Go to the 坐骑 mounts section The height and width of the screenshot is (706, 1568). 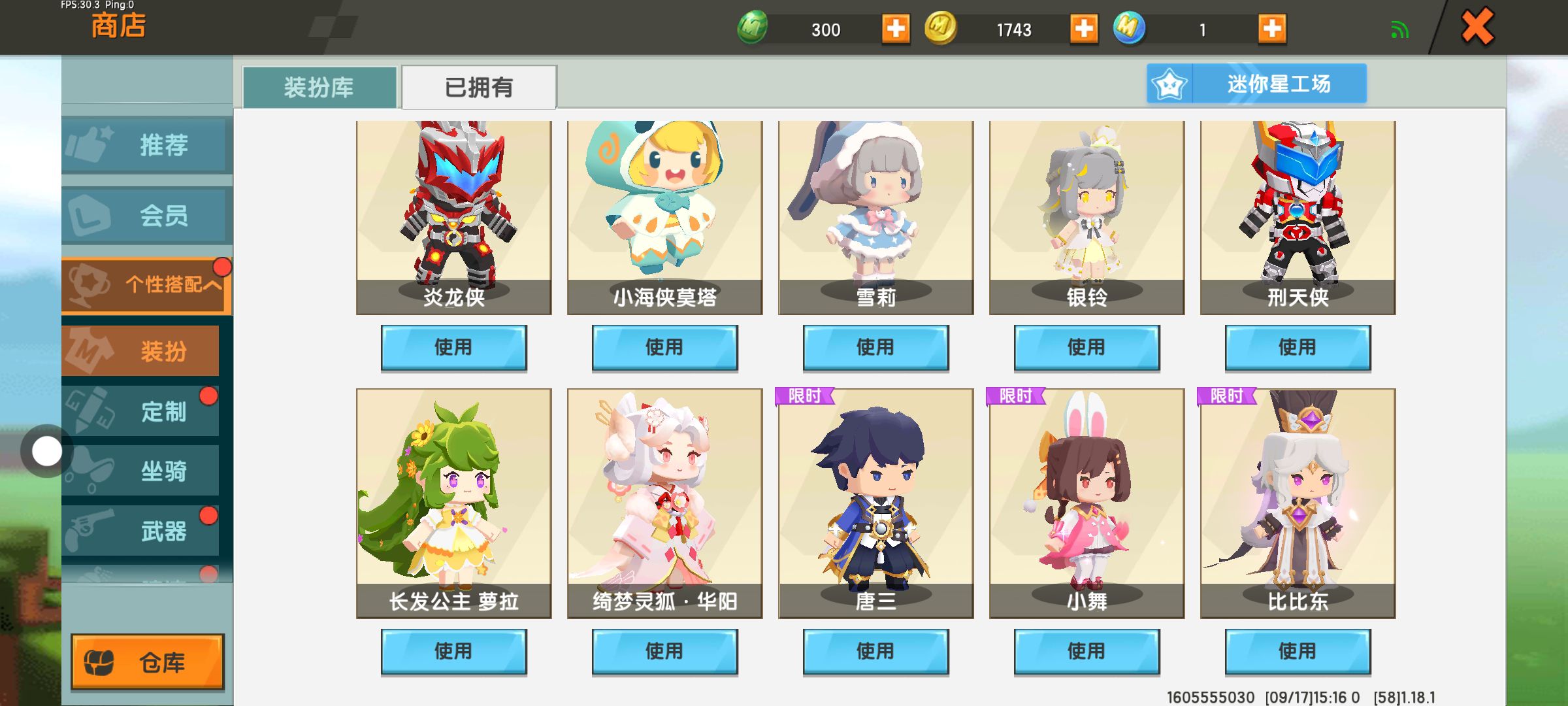pos(140,471)
